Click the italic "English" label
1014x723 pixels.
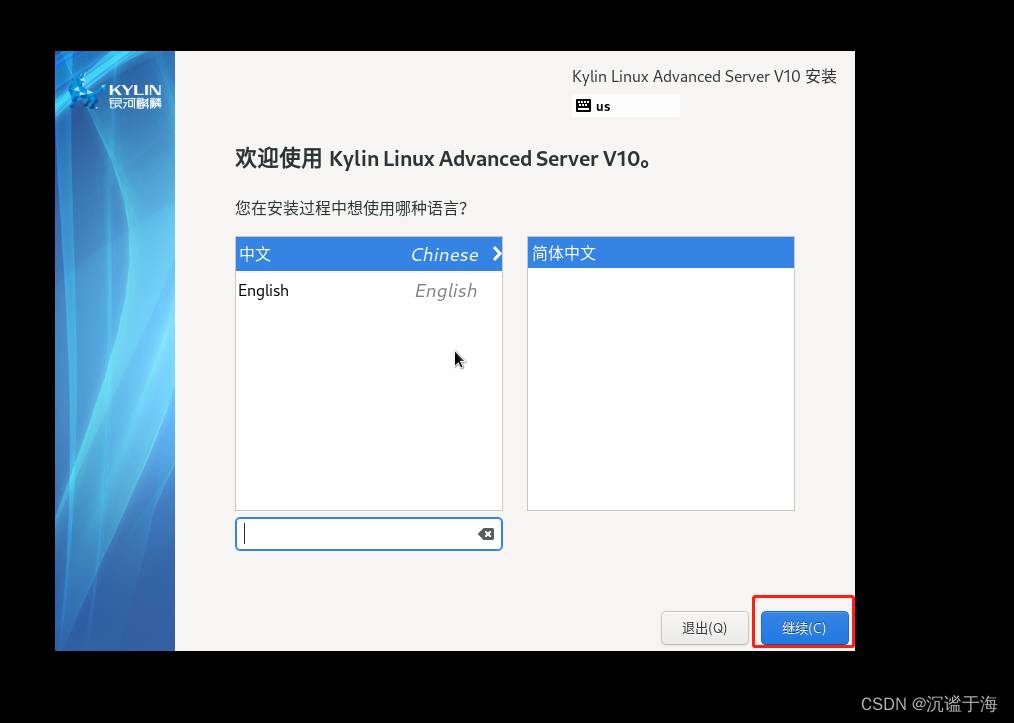(x=446, y=291)
